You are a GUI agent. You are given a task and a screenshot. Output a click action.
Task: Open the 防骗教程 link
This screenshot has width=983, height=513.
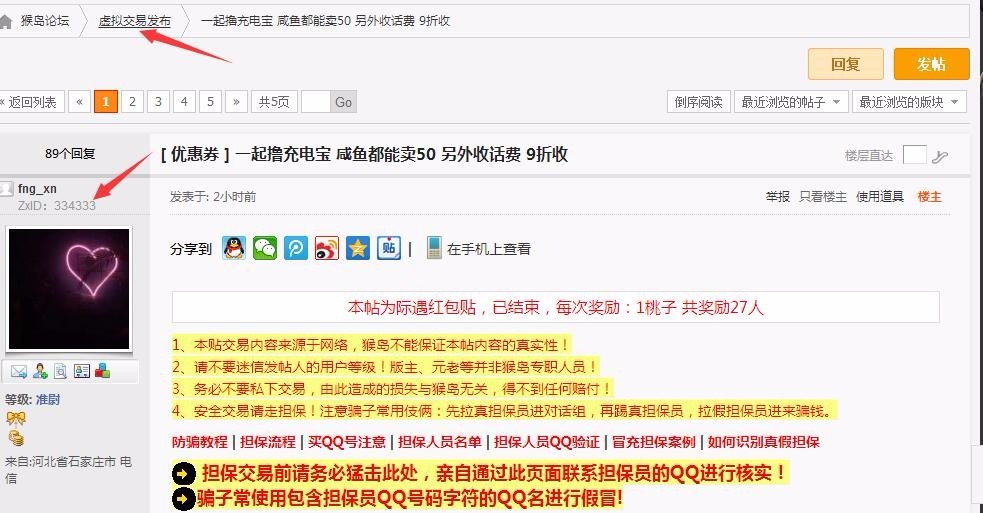[199, 442]
